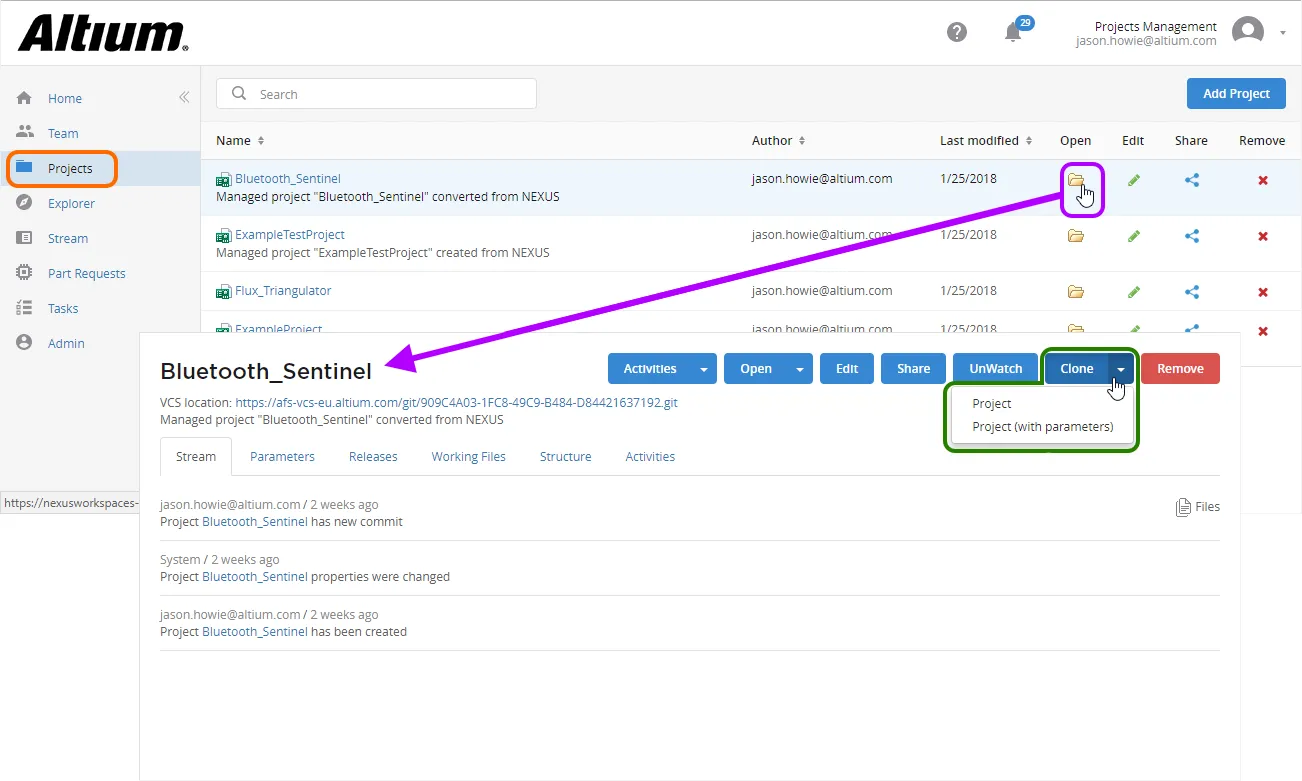Image resolution: width=1302 pixels, height=781 pixels.
Task: Click the blue Share button in project detail
Action: coord(913,368)
